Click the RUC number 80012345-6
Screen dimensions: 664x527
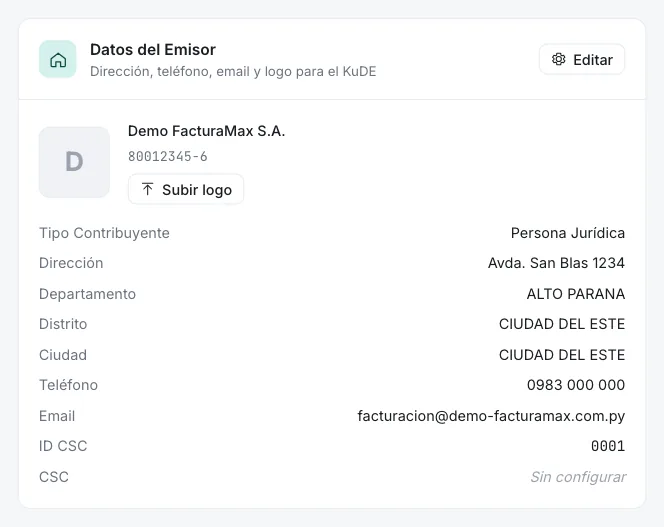pyautogui.click(x=168, y=156)
